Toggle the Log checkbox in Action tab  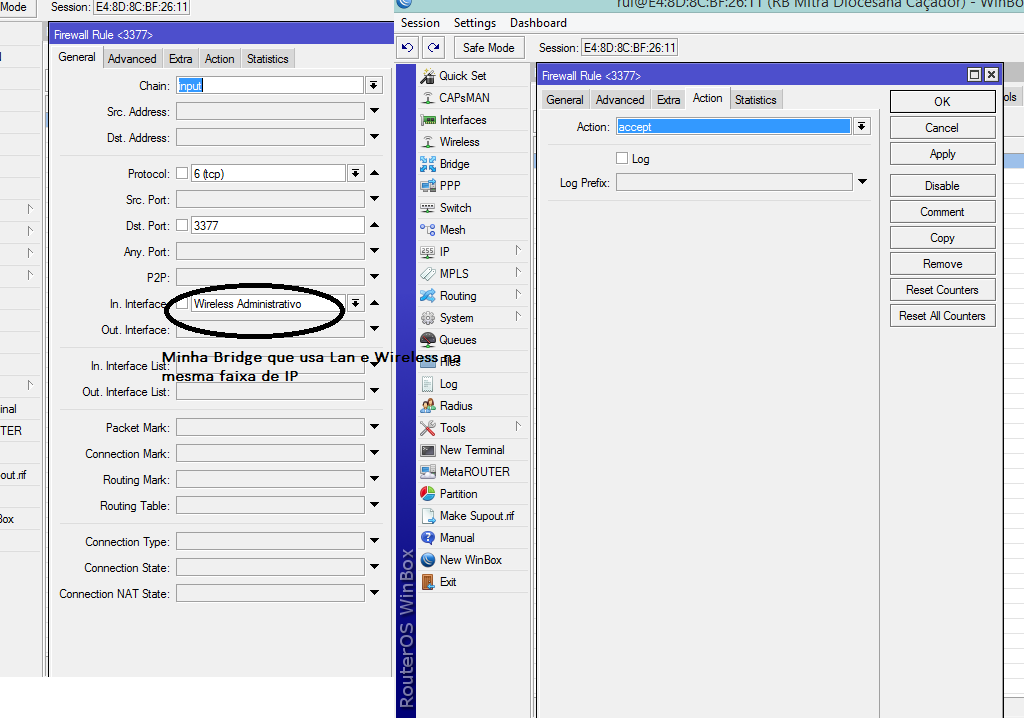pos(622,159)
